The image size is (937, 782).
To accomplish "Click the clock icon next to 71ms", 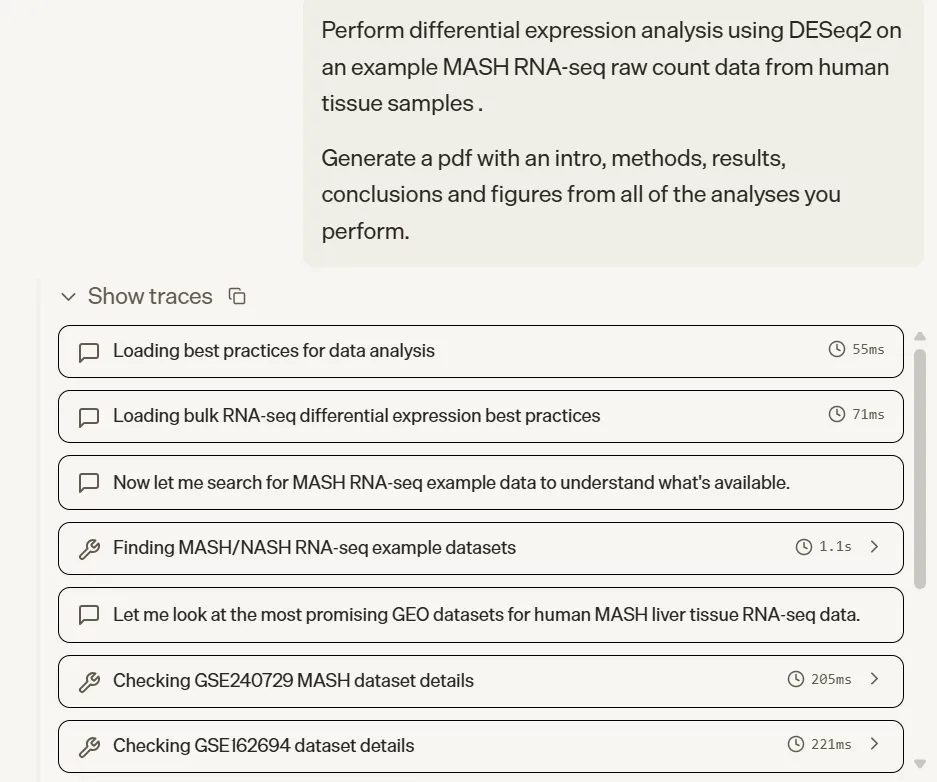I will coord(837,414).
